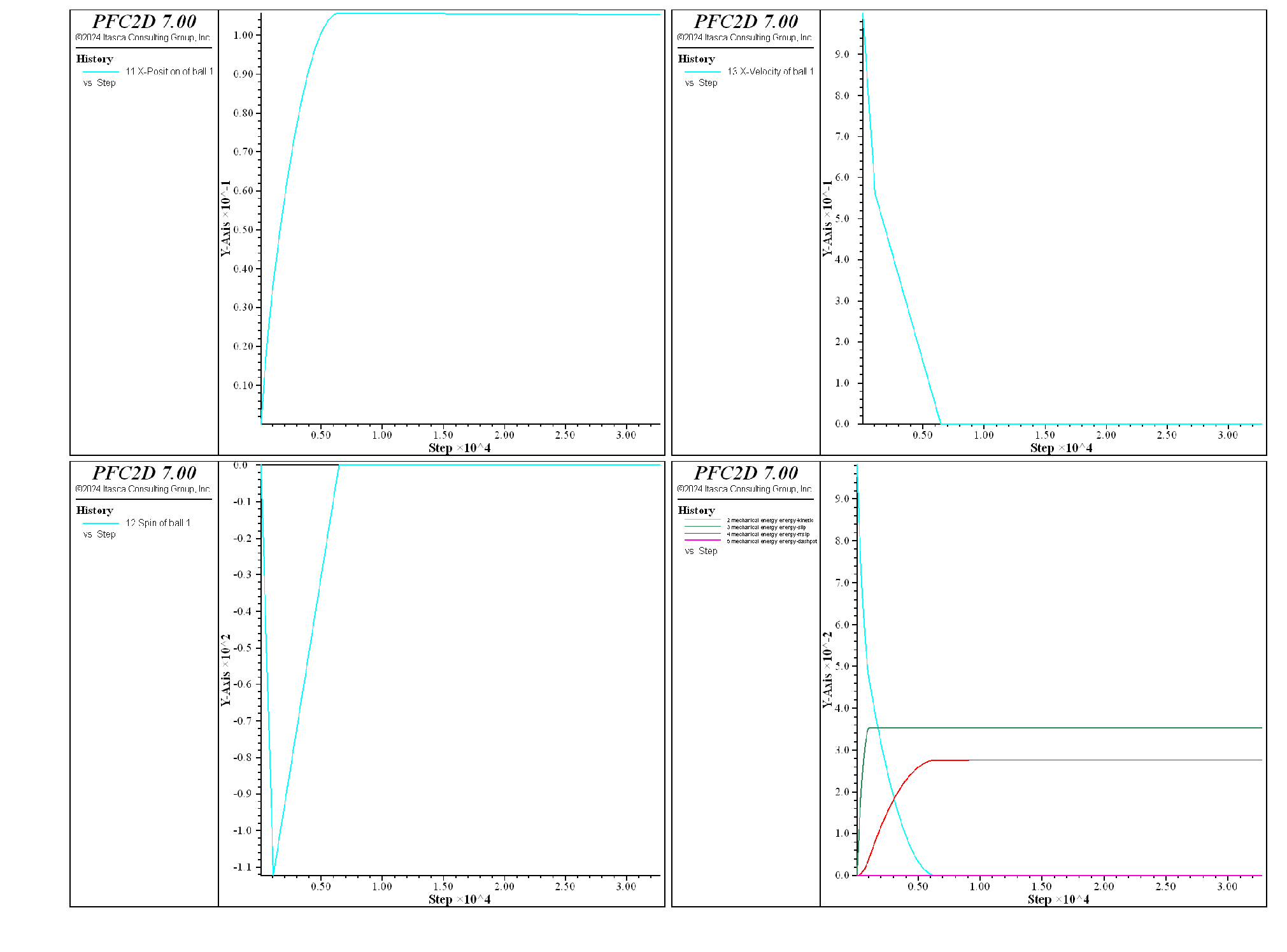Click the -1.1 y-axis tick of Spin plot
The width and height of the screenshot is (1287, 952).
[242, 867]
